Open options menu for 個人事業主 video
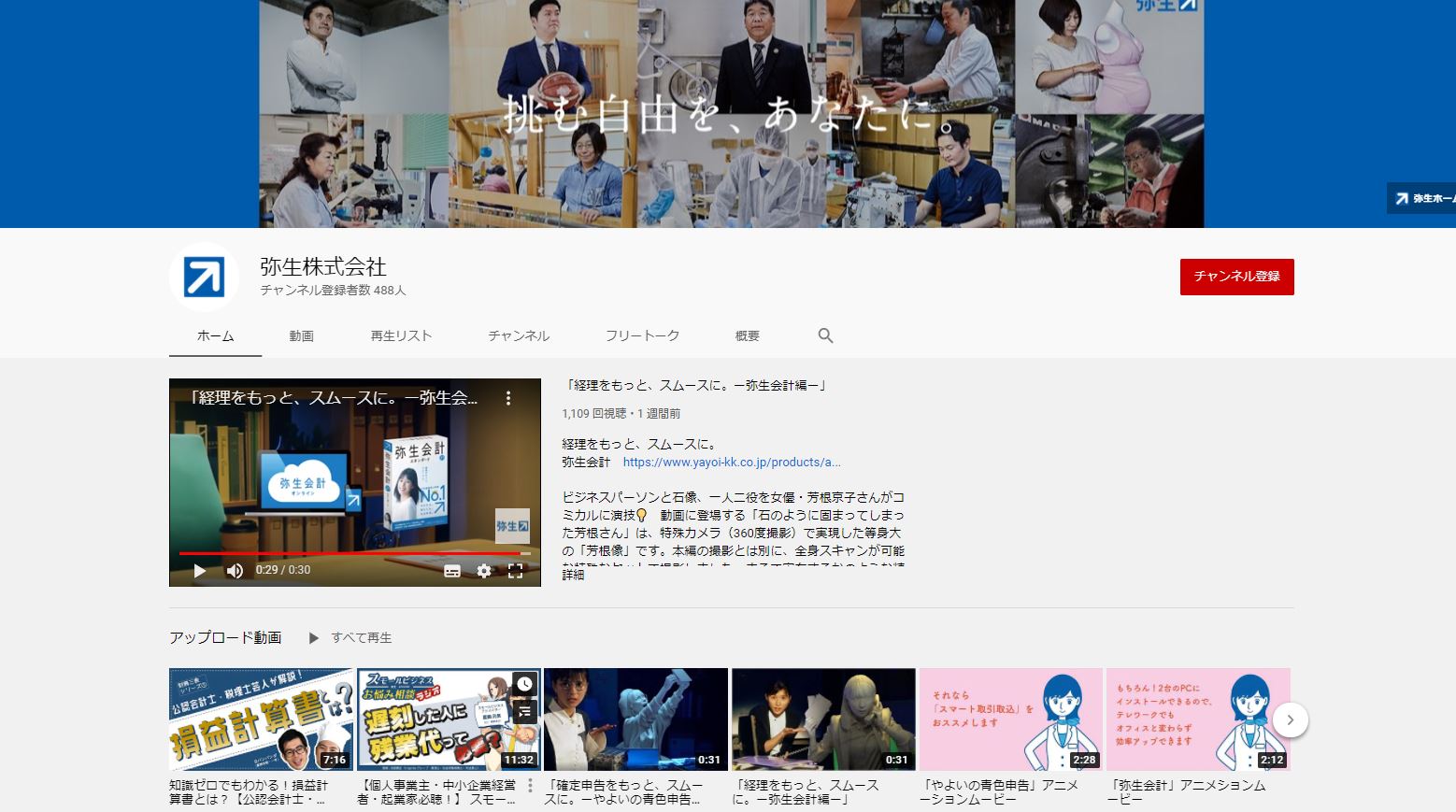The image size is (1456, 812). 531,785
